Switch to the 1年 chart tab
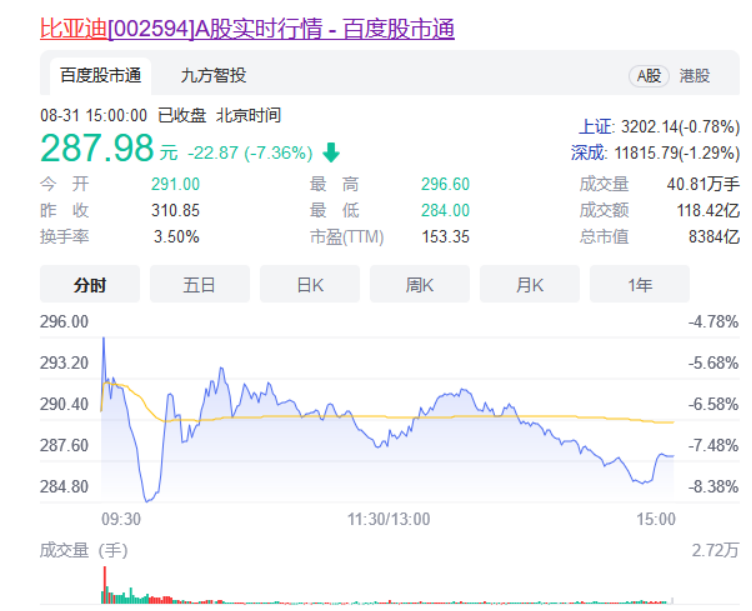Screen dimensions: 752x611 (x=640, y=284)
